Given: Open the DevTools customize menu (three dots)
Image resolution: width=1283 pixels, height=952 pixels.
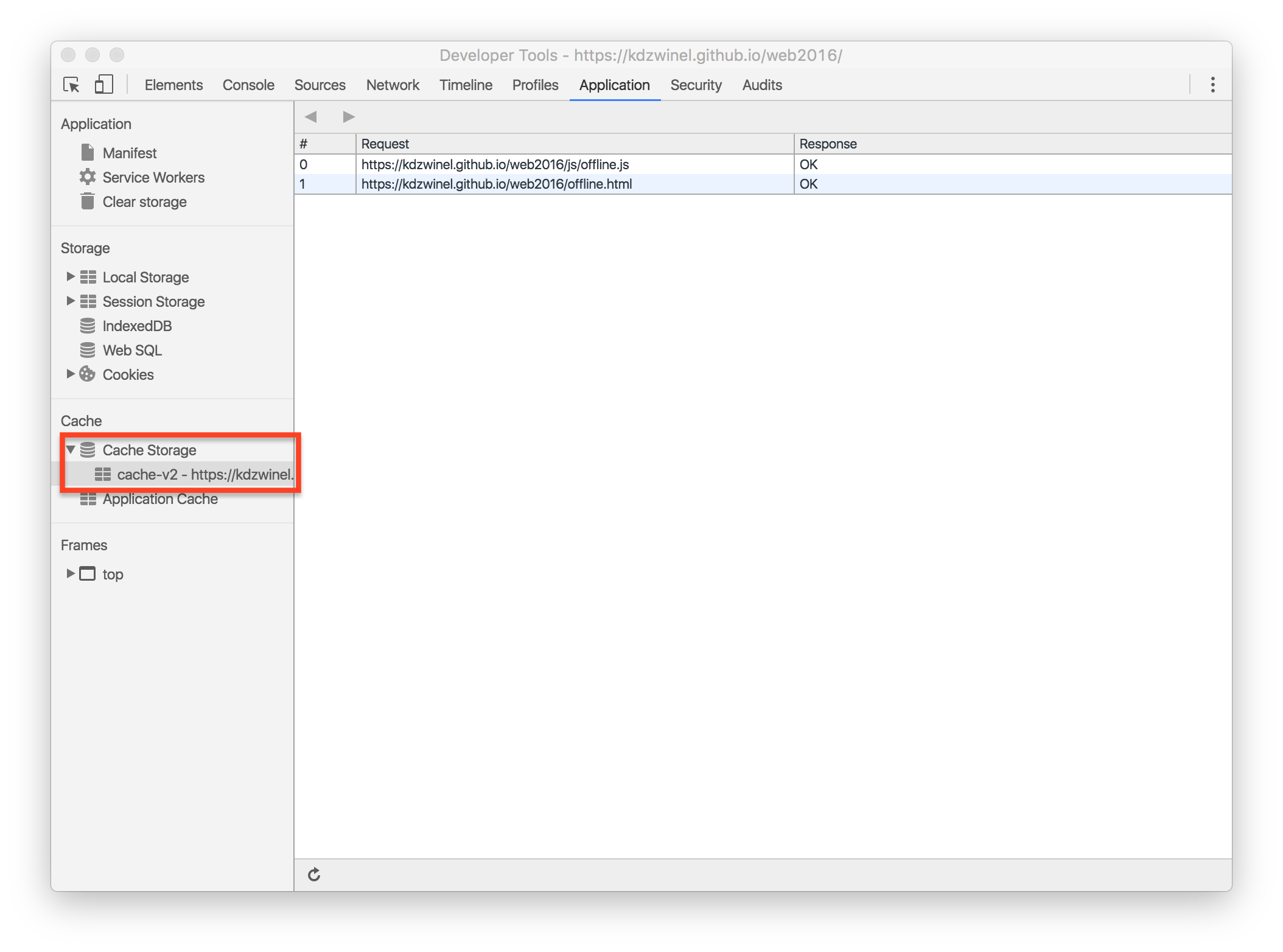Looking at the screenshot, I should (1212, 85).
